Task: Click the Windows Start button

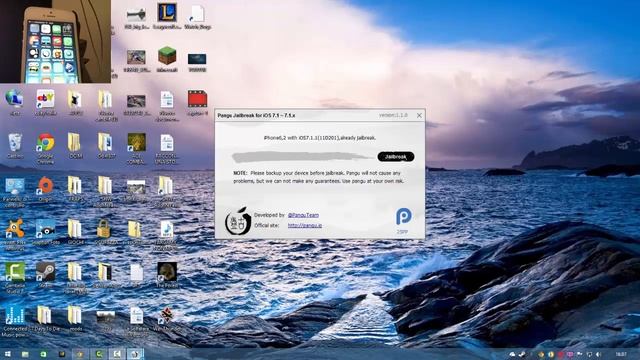Action: point(7,354)
